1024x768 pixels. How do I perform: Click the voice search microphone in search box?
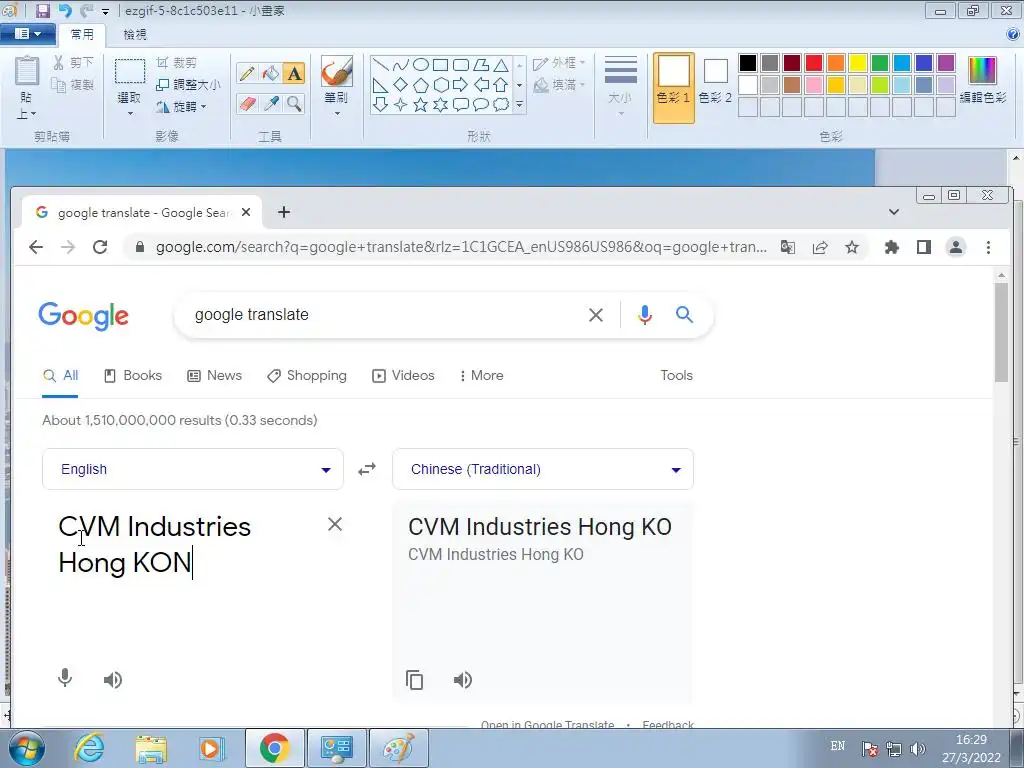point(645,315)
